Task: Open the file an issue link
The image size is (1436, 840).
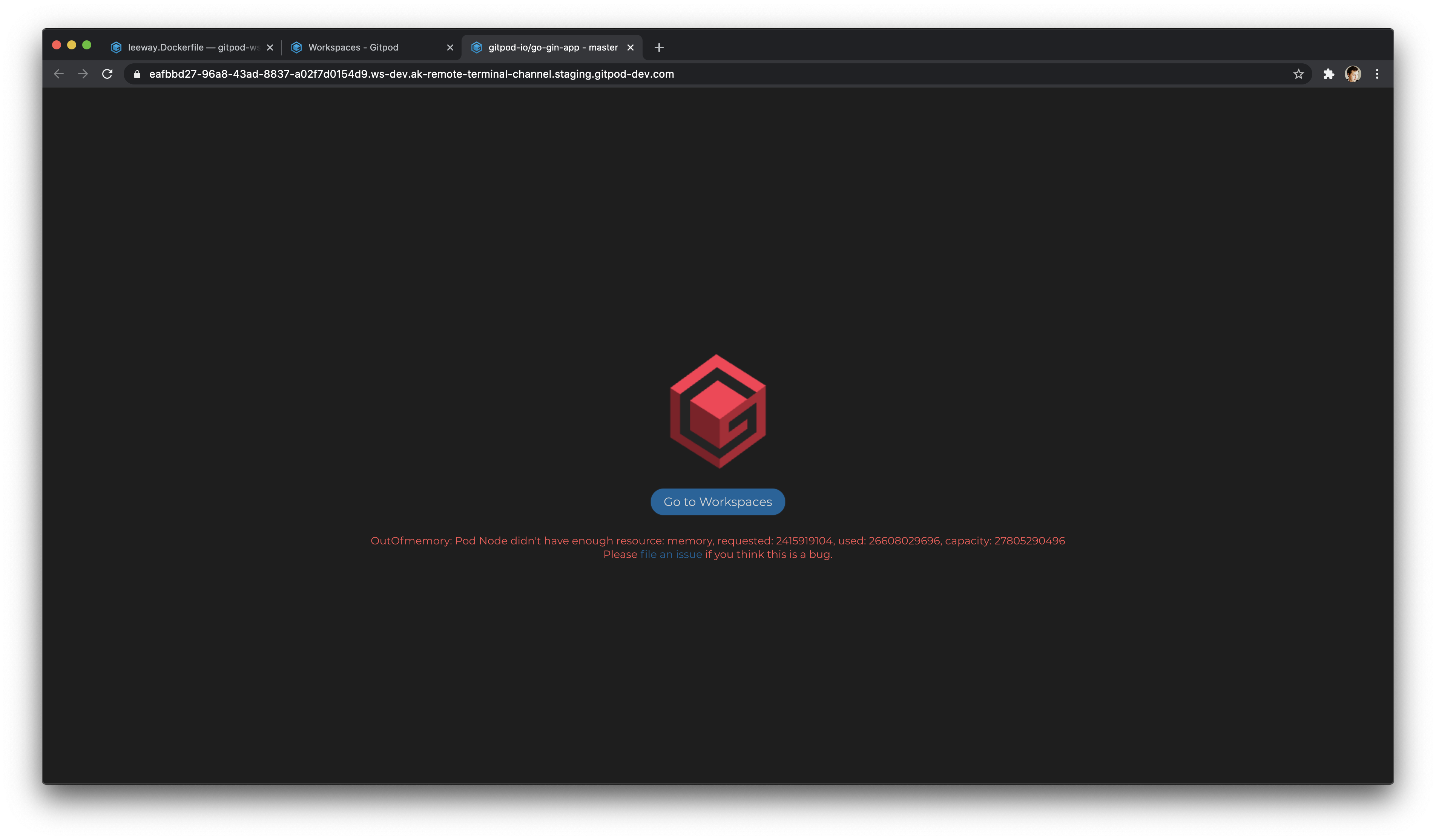Action: tap(671, 554)
